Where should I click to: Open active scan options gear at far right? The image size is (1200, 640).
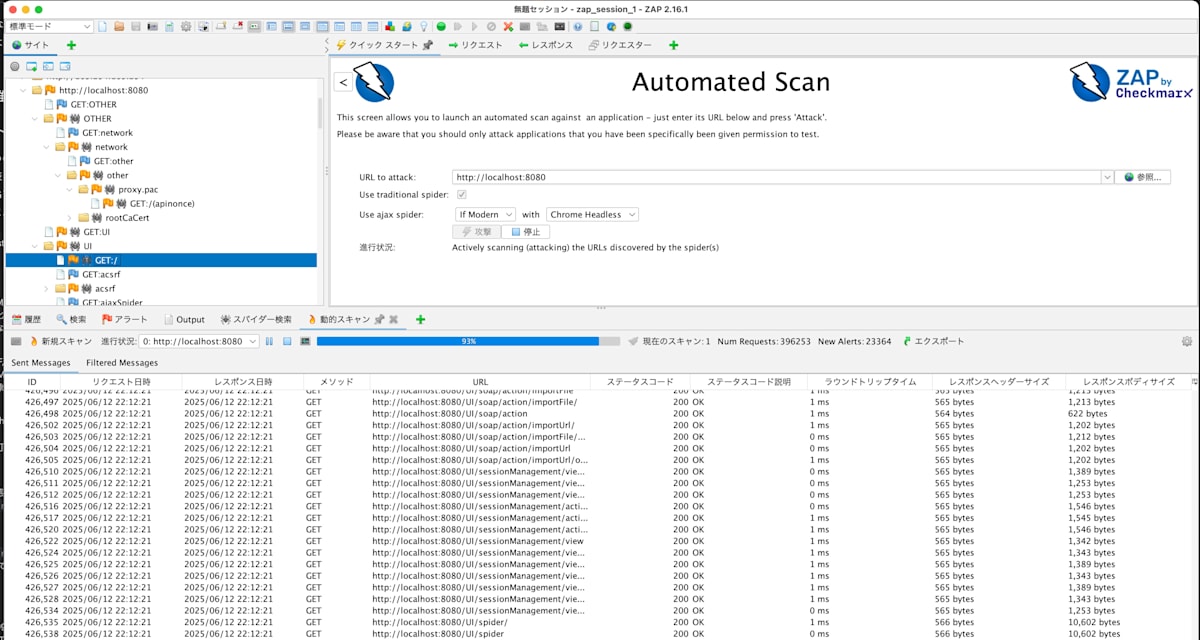[1187, 341]
